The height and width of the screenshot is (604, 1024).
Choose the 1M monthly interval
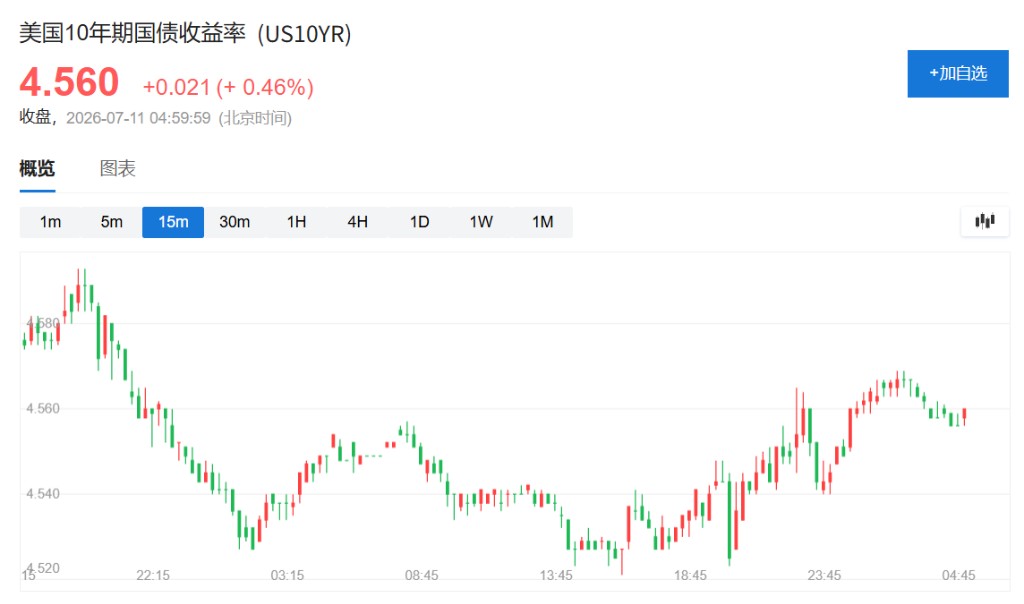[543, 222]
